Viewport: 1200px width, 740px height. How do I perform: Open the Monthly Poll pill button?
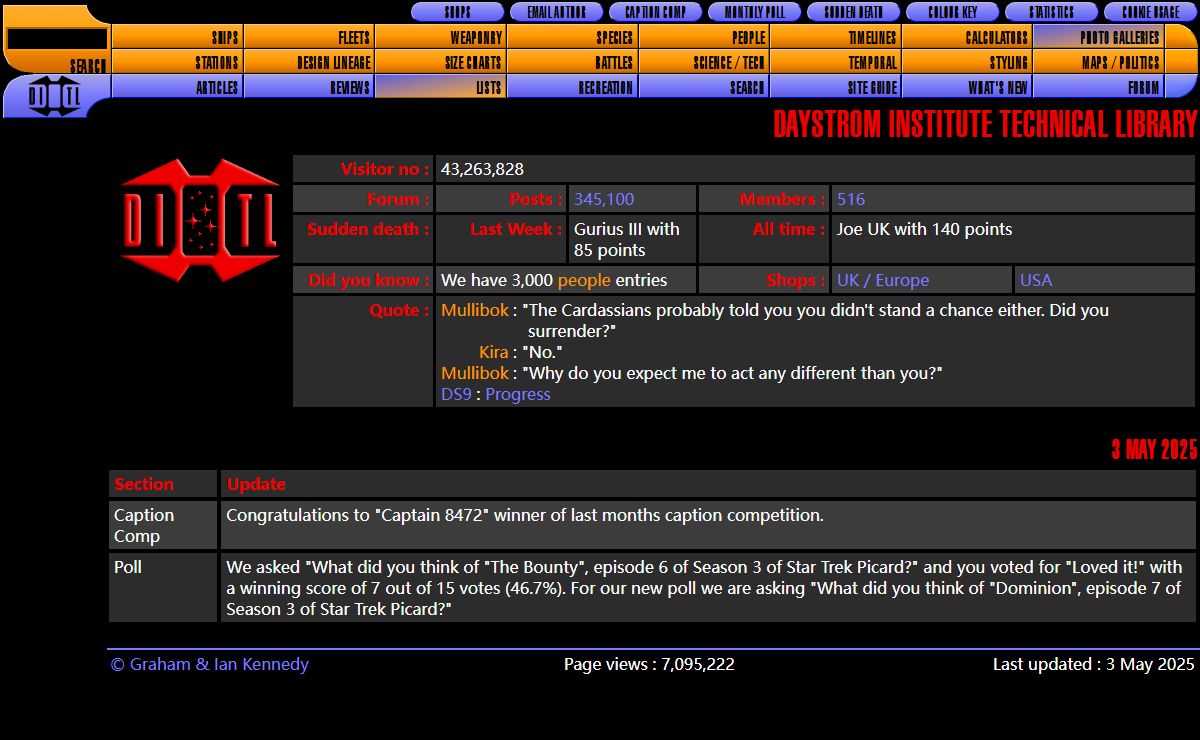(754, 12)
